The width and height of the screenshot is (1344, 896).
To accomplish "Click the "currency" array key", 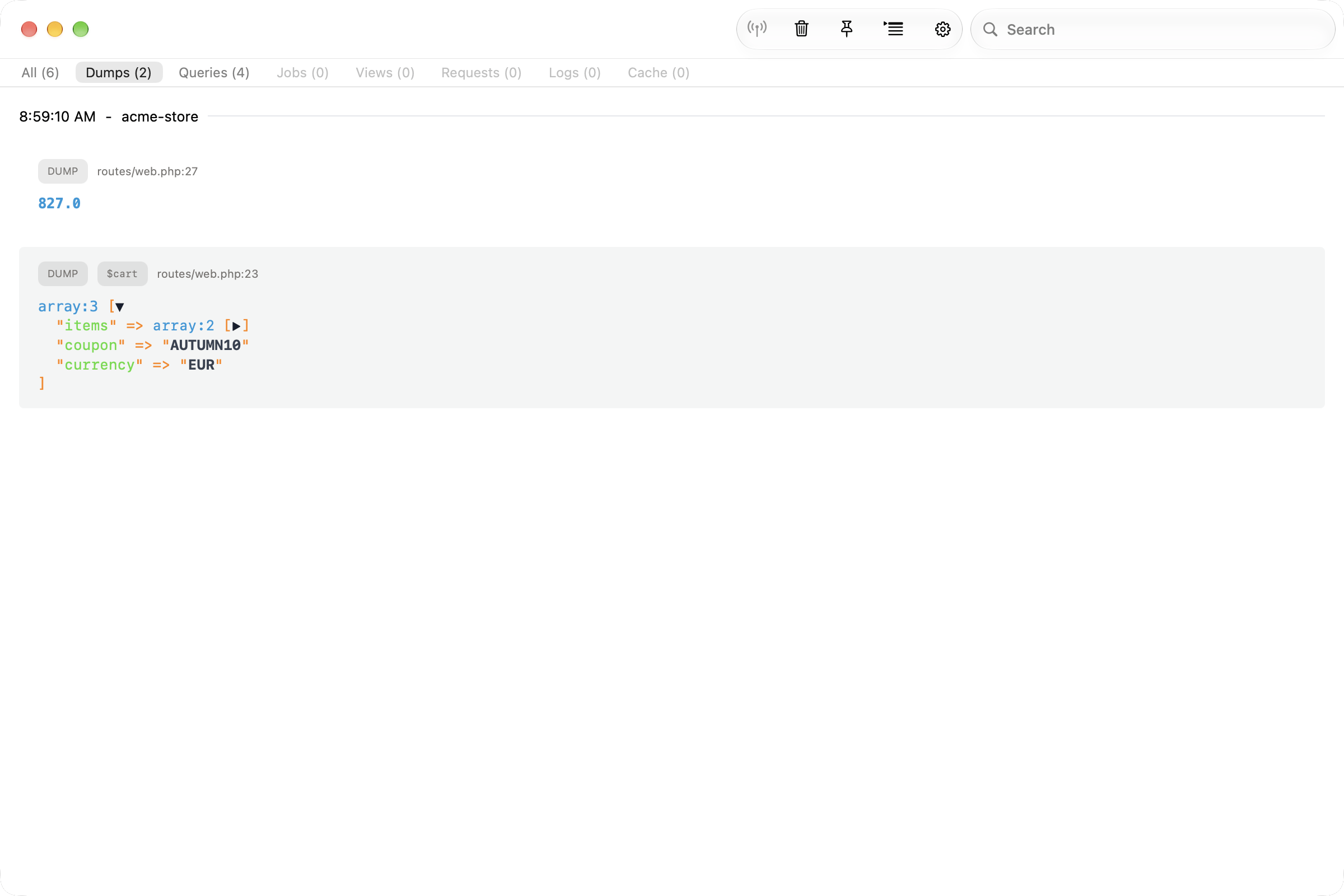I will pyautogui.click(x=100, y=365).
